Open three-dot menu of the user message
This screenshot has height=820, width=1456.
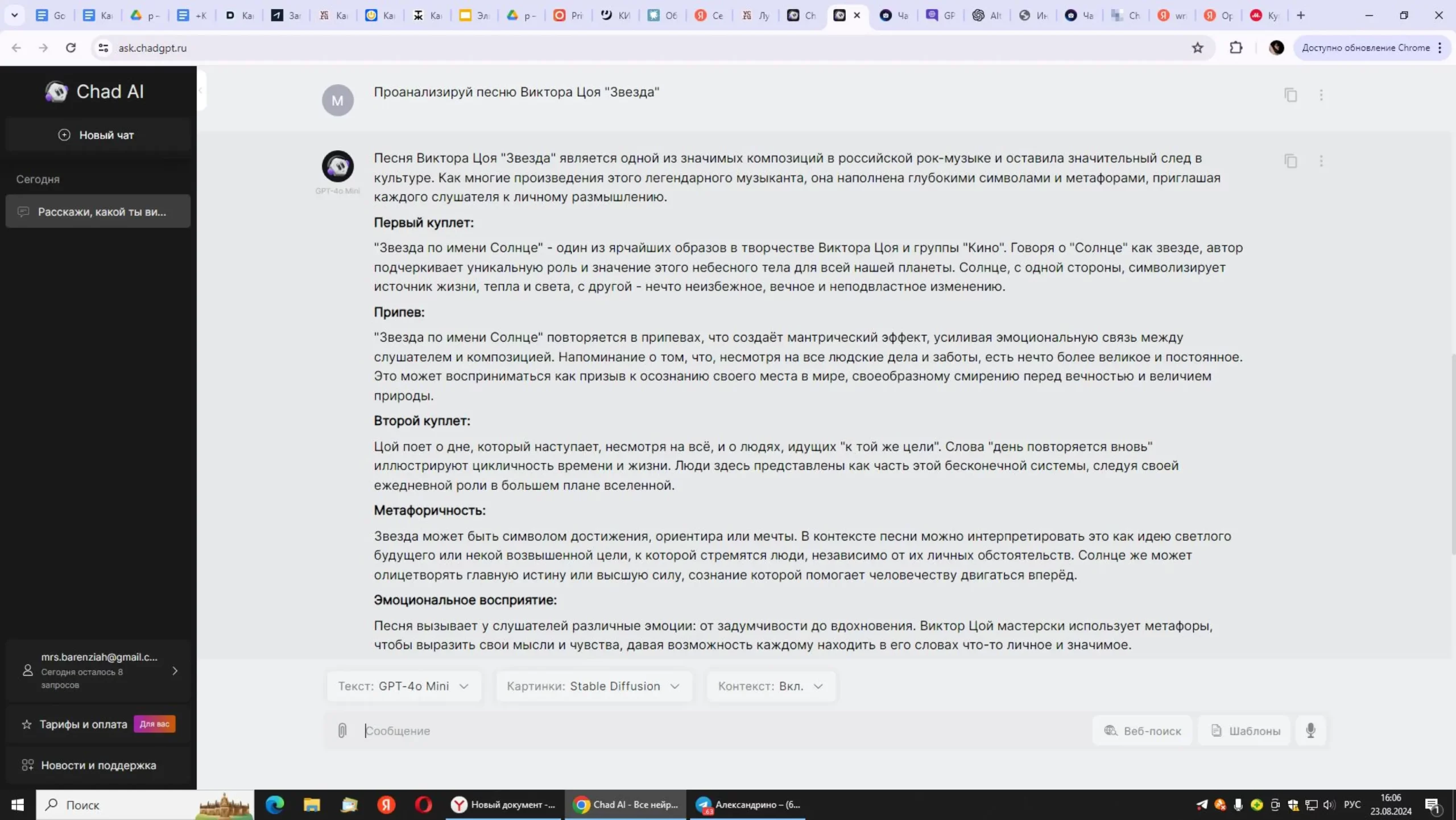(x=1321, y=95)
